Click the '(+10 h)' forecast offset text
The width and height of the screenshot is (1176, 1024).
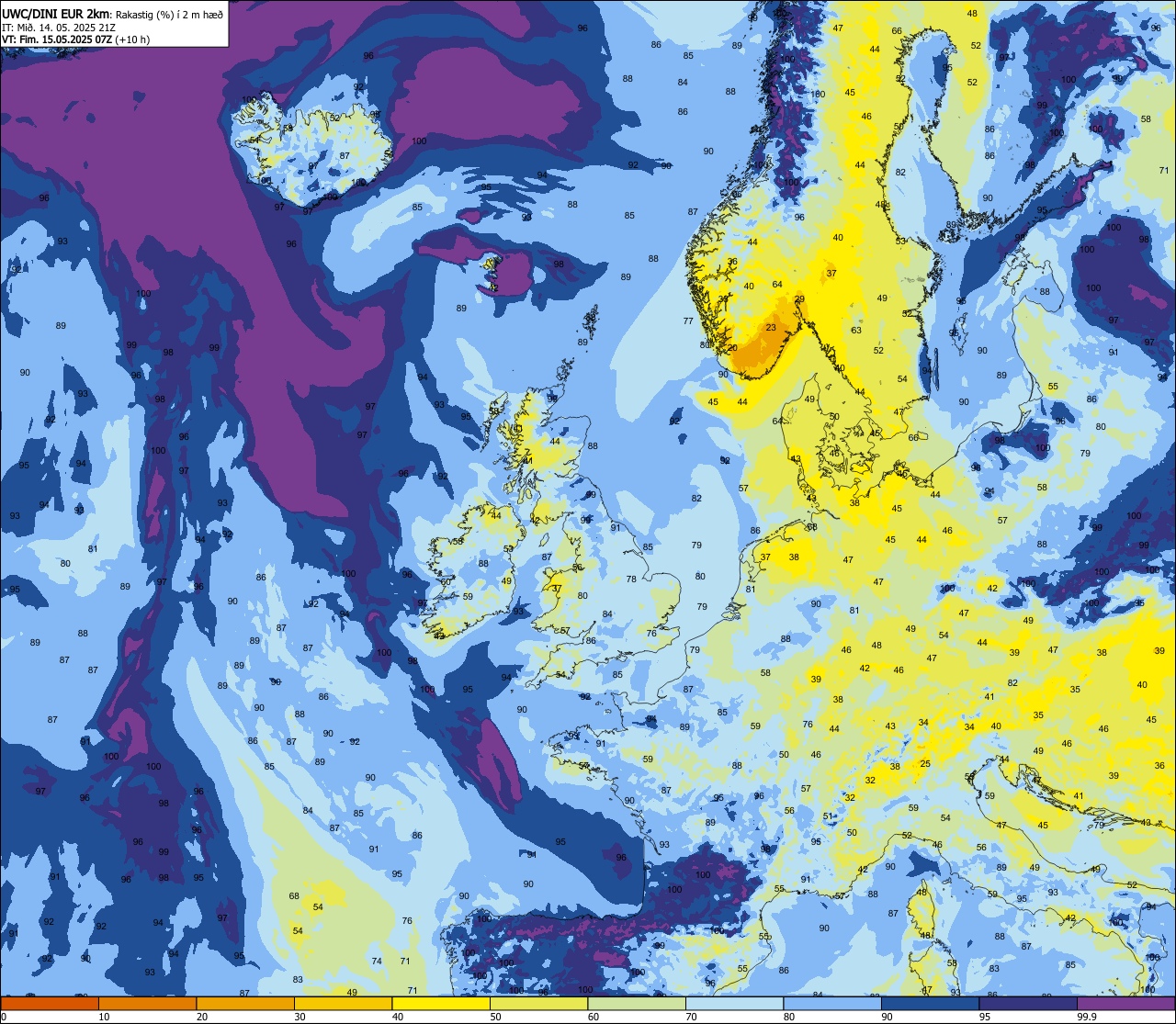(132, 39)
